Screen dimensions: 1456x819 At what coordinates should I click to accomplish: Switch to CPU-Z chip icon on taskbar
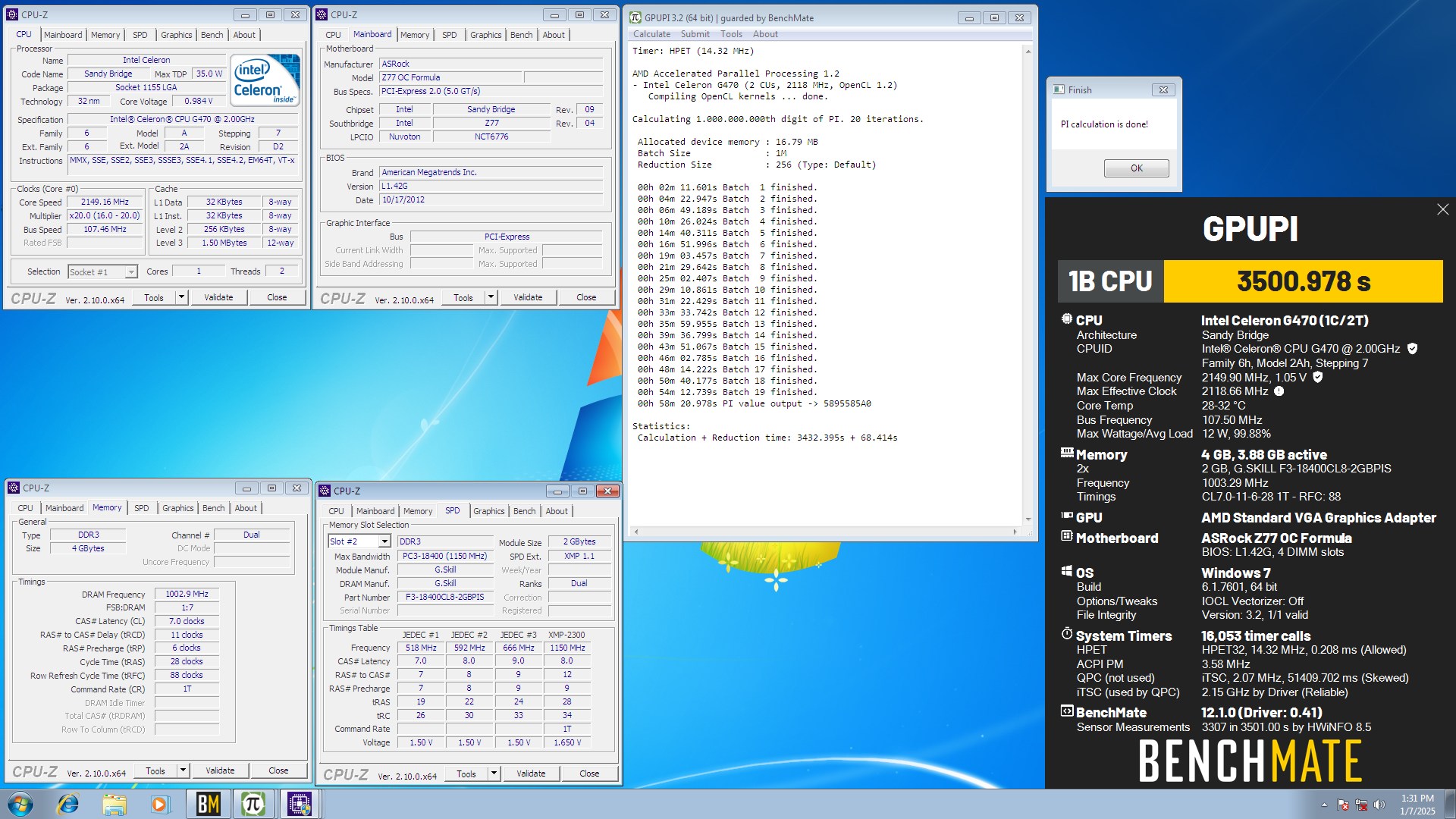[x=300, y=804]
